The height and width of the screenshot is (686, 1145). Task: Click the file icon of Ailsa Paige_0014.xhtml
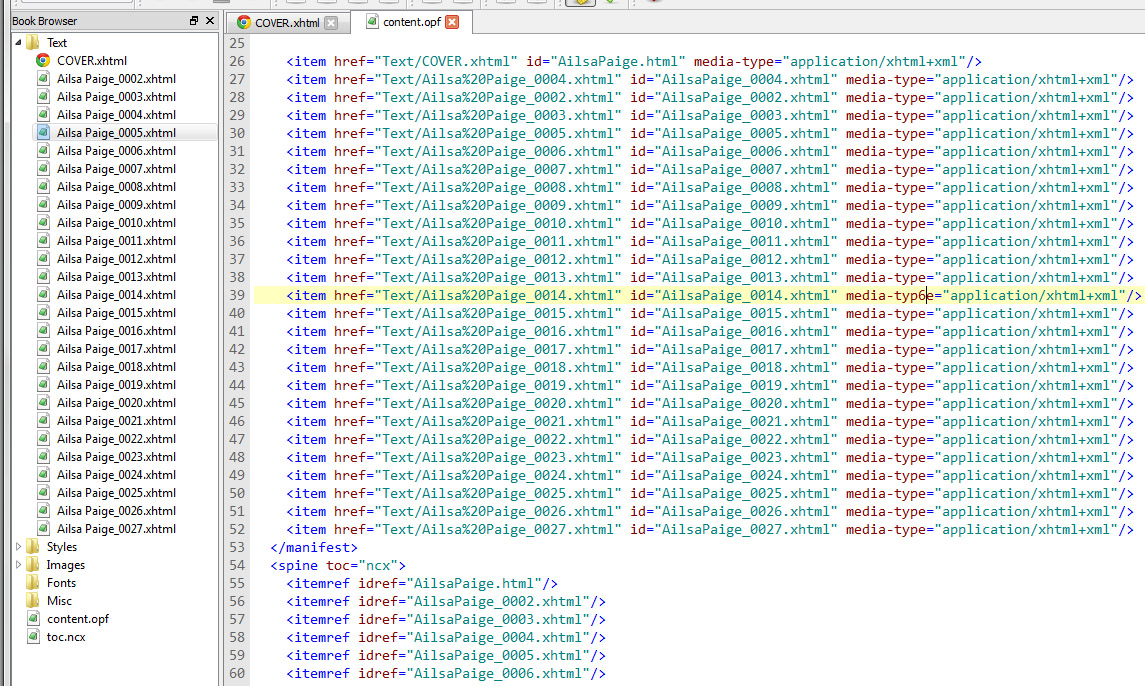click(x=43, y=294)
